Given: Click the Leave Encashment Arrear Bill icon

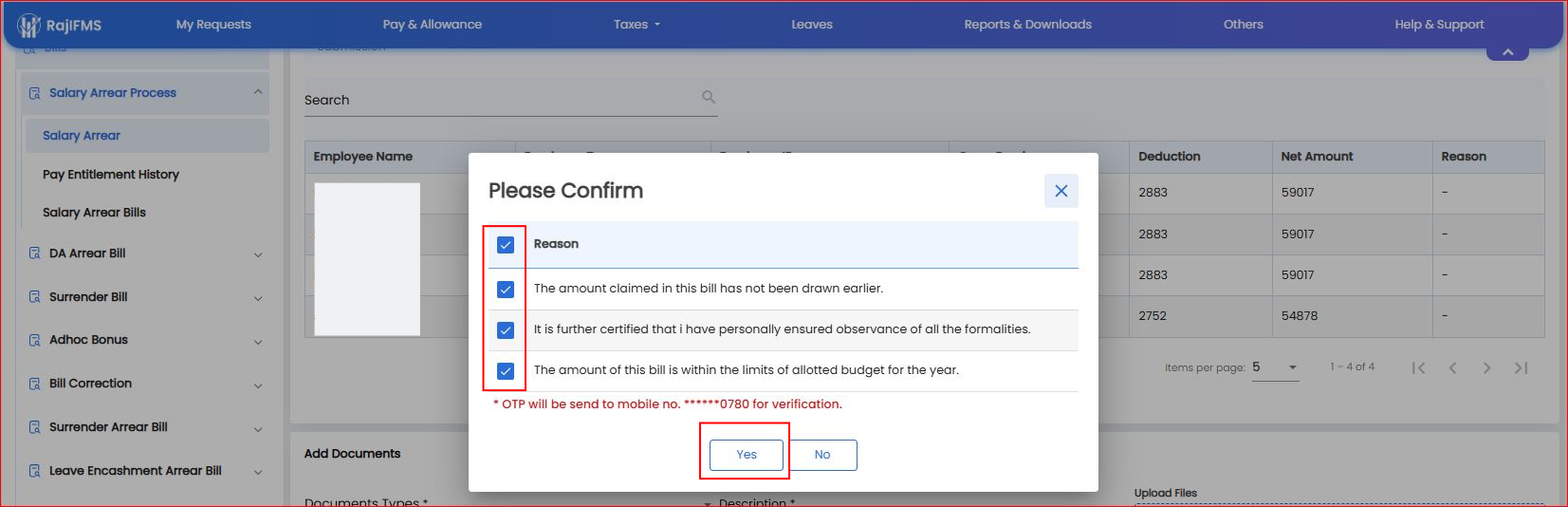Looking at the screenshot, I should [x=35, y=471].
